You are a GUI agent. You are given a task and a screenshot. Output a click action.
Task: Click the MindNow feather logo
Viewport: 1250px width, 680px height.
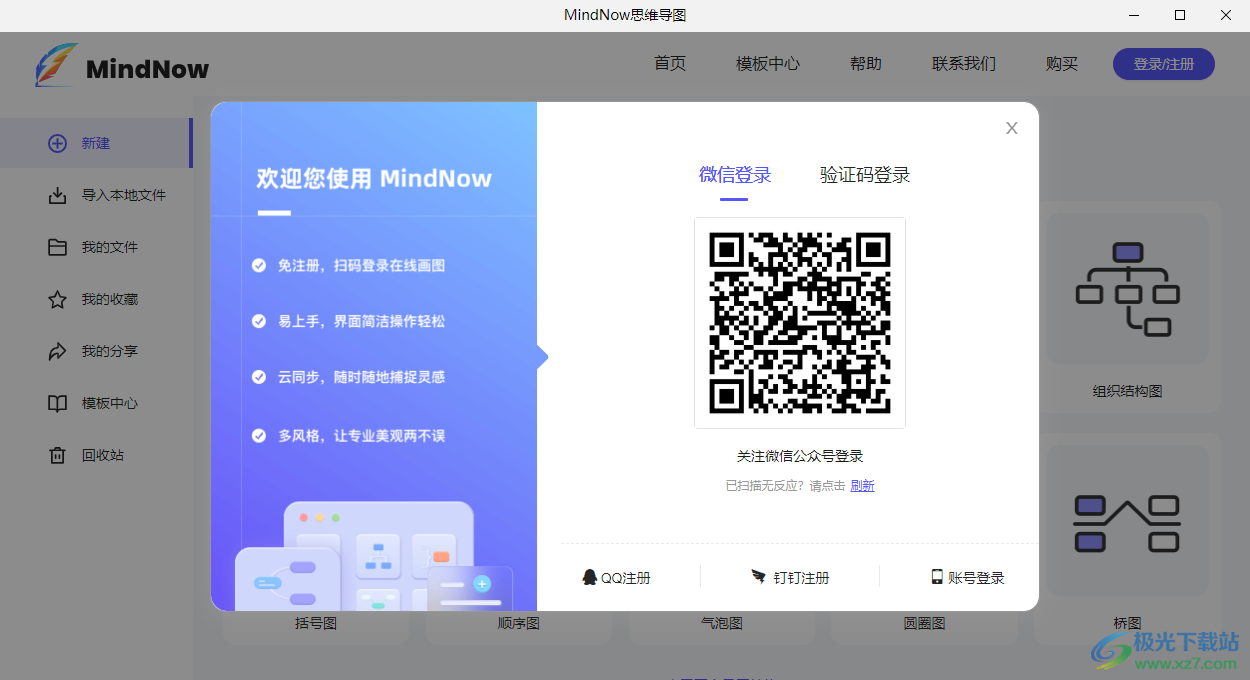click(56, 66)
